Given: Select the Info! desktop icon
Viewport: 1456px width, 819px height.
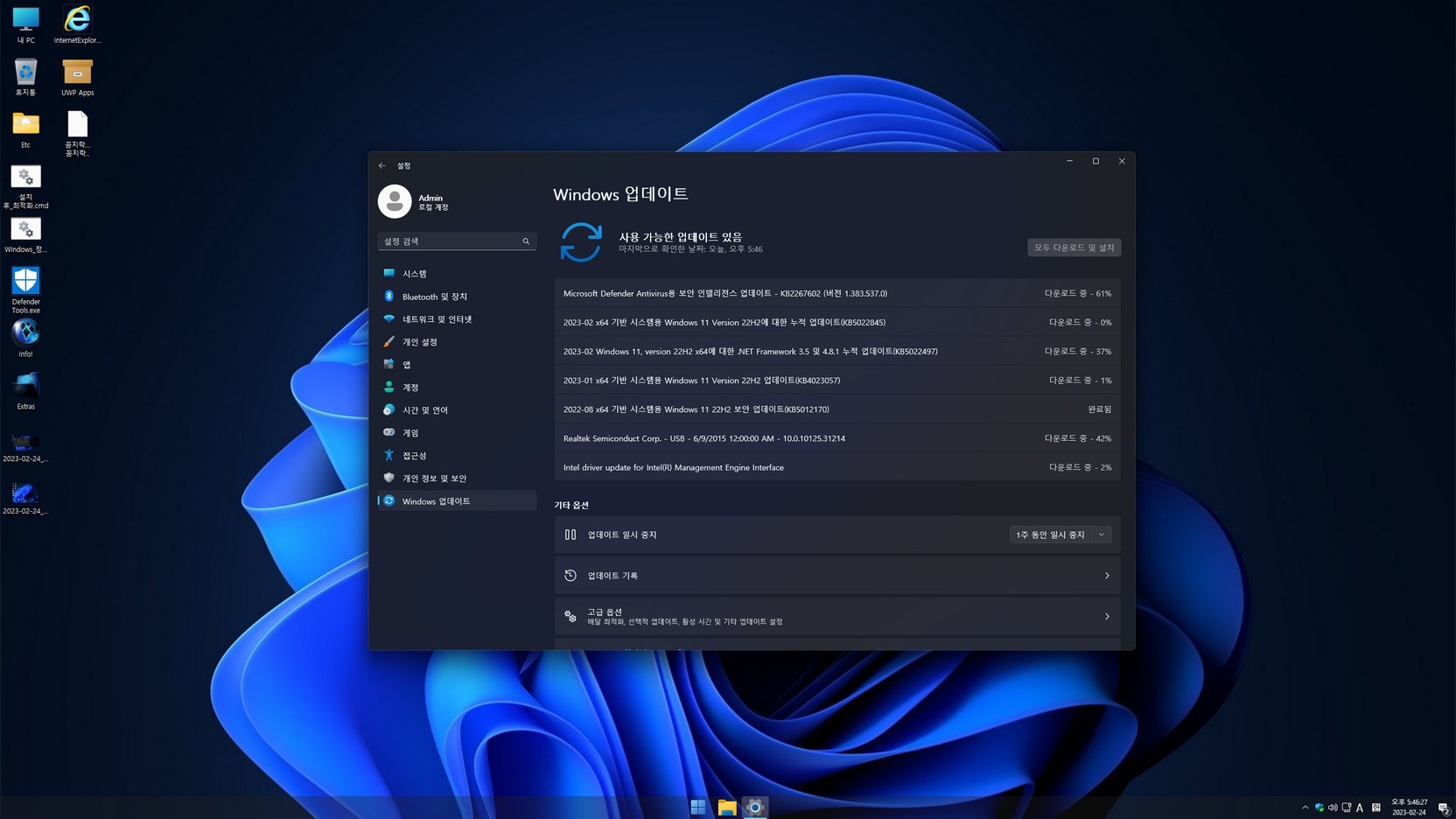Looking at the screenshot, I should pos(25,339).
